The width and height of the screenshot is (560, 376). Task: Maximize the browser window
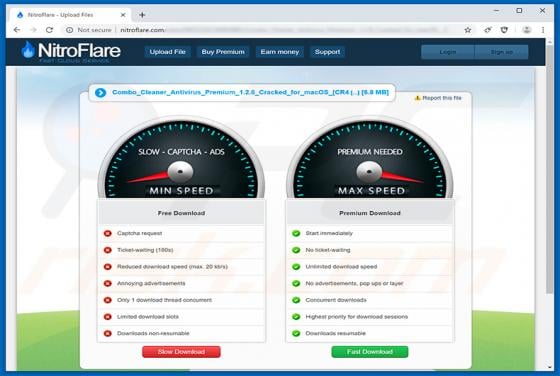coord(519,11)
